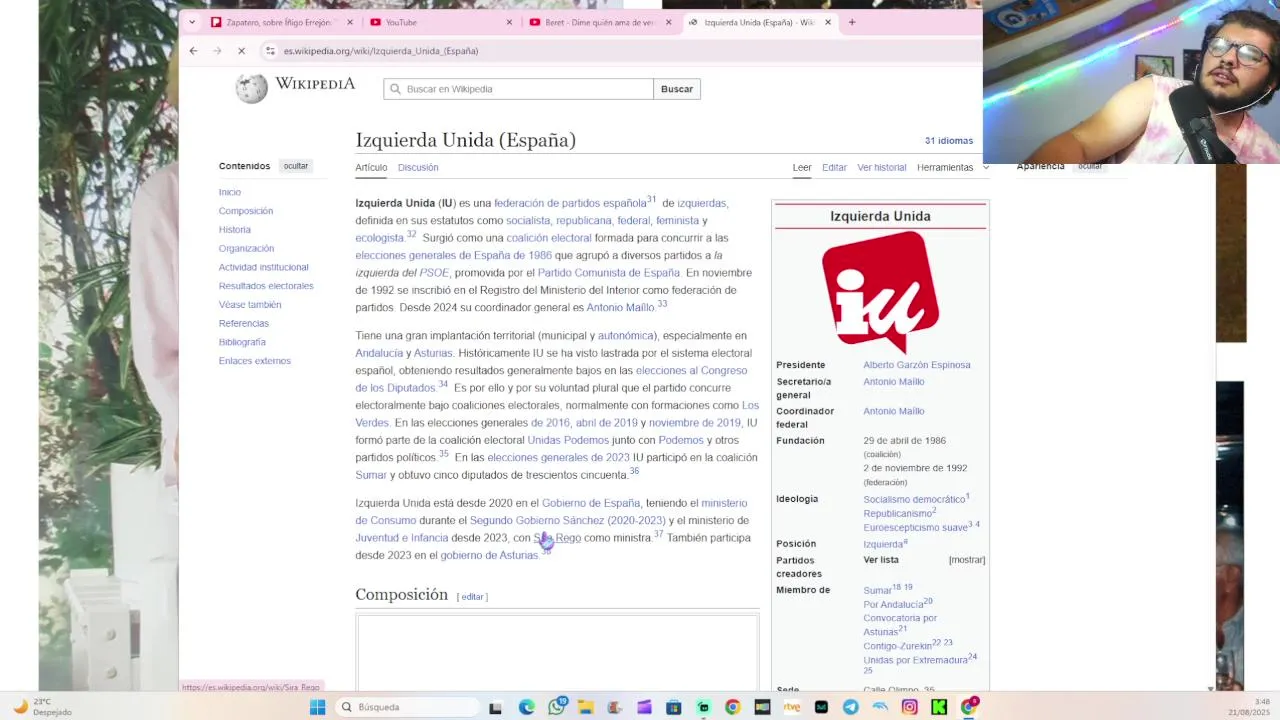Open the Gobierno de España link
This screenshot has height=720, width=1280.
tap(591, 503)
